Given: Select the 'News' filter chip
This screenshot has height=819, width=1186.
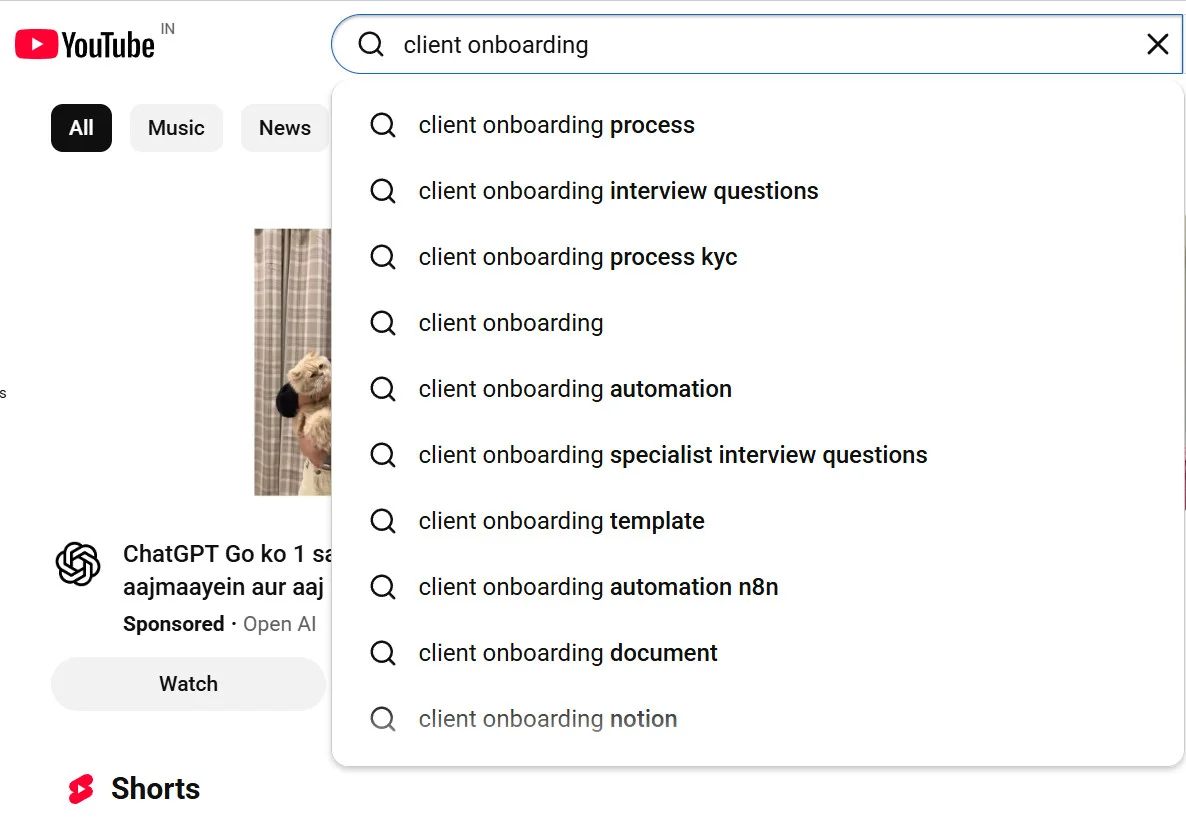Looking at the screenshot, I should point(284,127).
